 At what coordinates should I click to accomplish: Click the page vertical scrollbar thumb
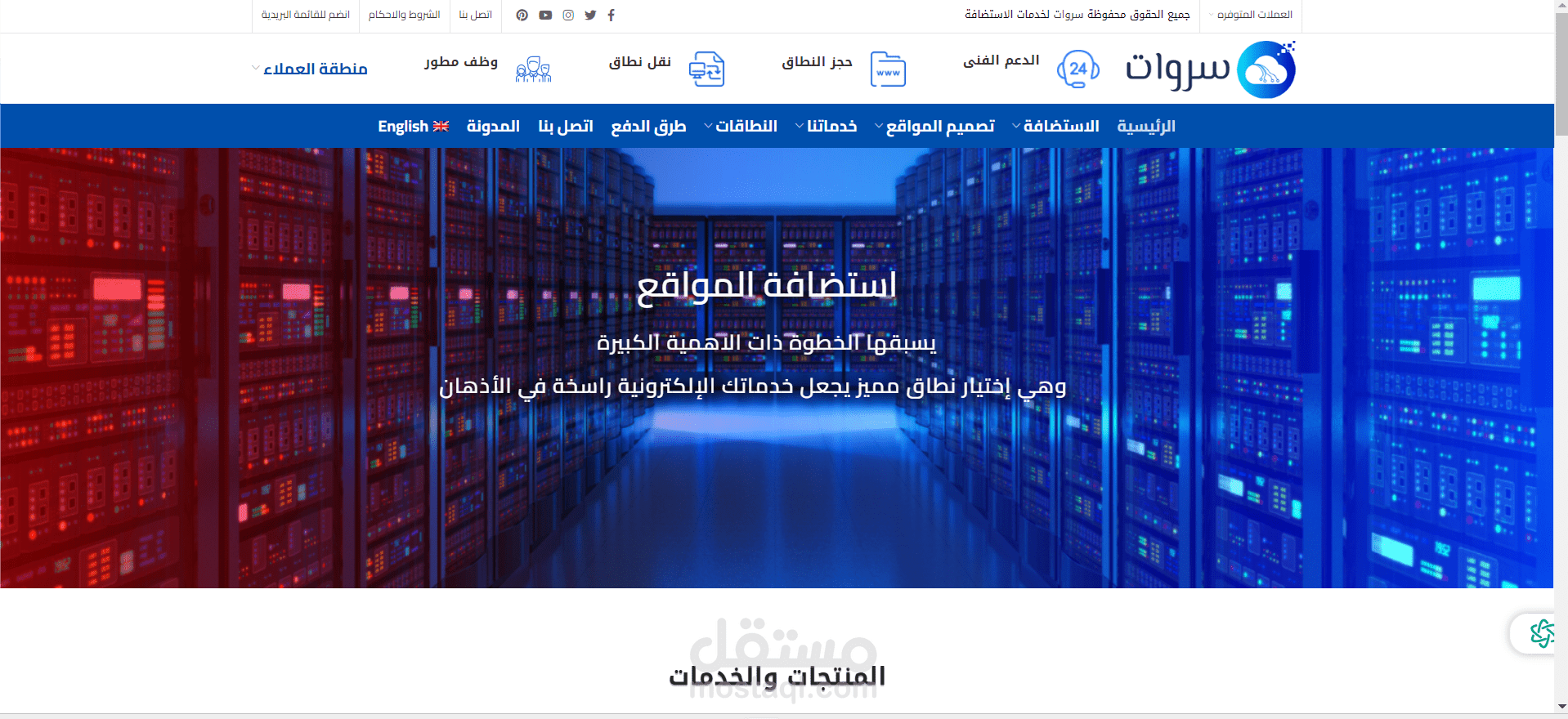[1561, 74]
